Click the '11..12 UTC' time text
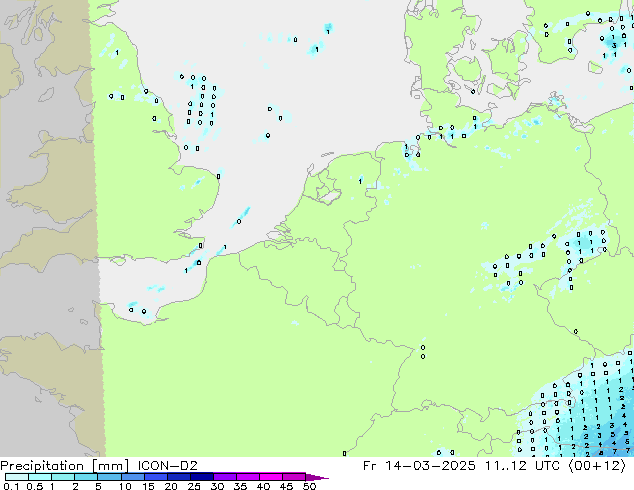Screen dimensions: 634x490 [x=522, y=465]
